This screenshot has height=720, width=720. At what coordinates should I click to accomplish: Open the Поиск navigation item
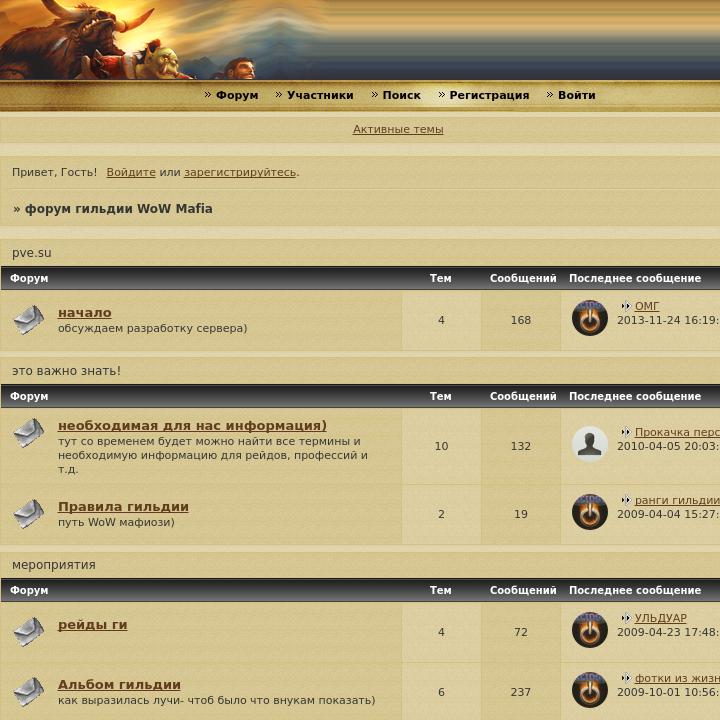(401, 95)
